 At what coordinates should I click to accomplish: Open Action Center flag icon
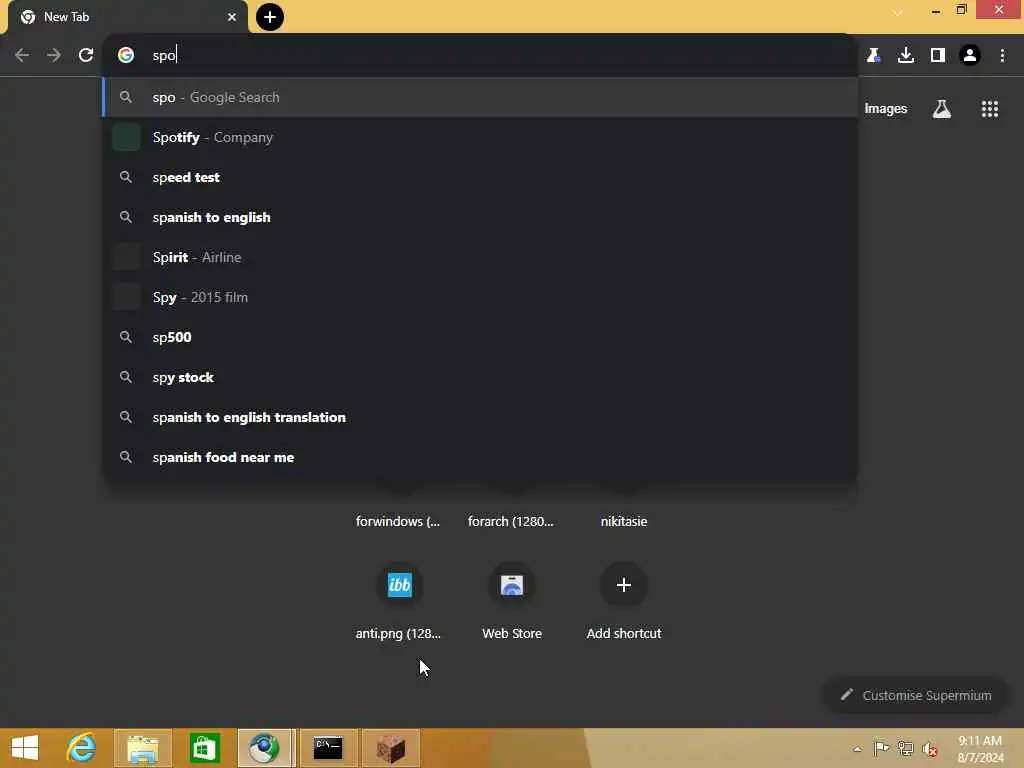coord(881,748)
